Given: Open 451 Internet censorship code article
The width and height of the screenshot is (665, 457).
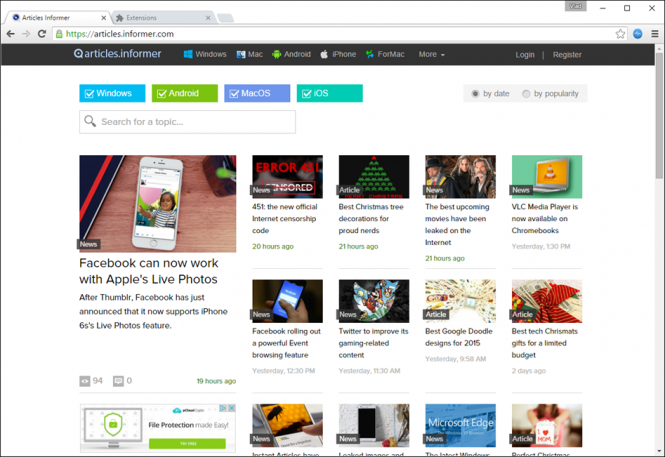Looking at the screenshot, I should click(x=285, y=219).
